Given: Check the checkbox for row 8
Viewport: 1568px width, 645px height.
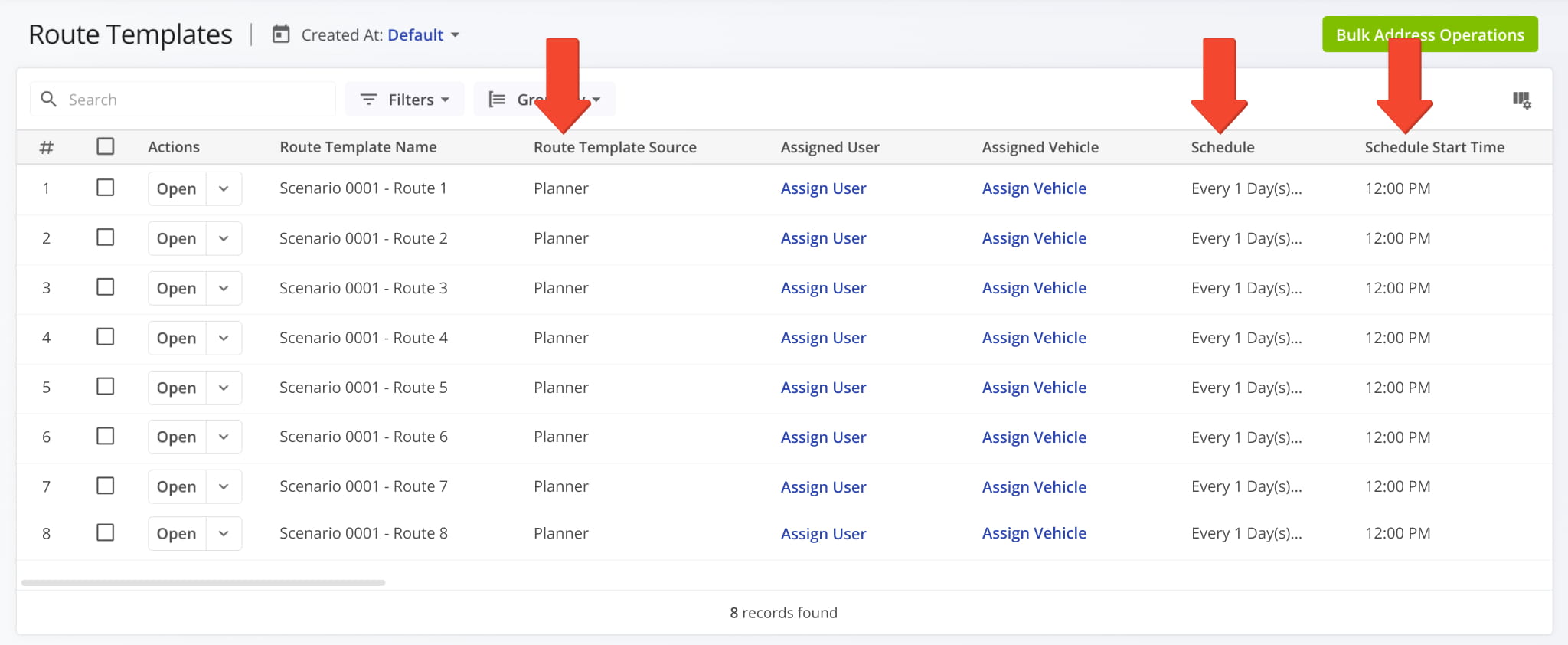Looking at the screenshot, I should (x=106, y=532).
